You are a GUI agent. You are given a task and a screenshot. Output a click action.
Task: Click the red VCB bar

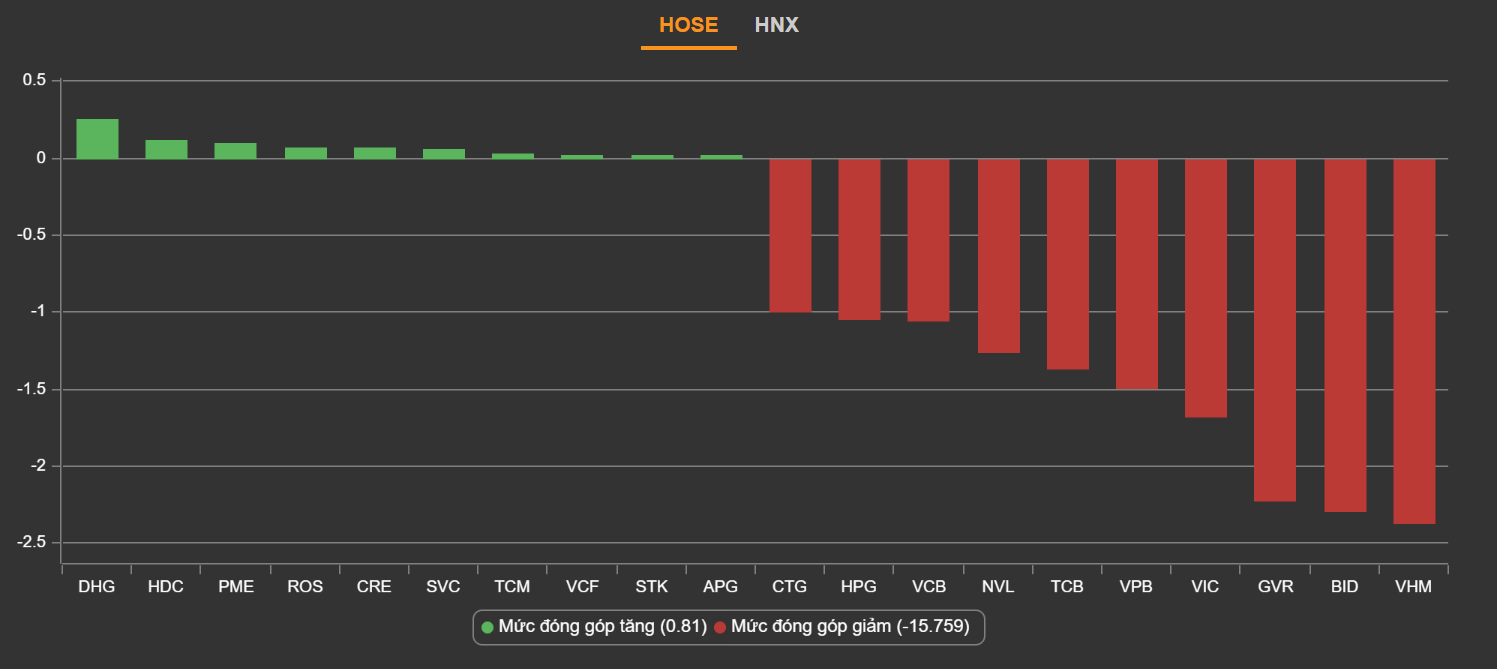click(x=928, y=240)
